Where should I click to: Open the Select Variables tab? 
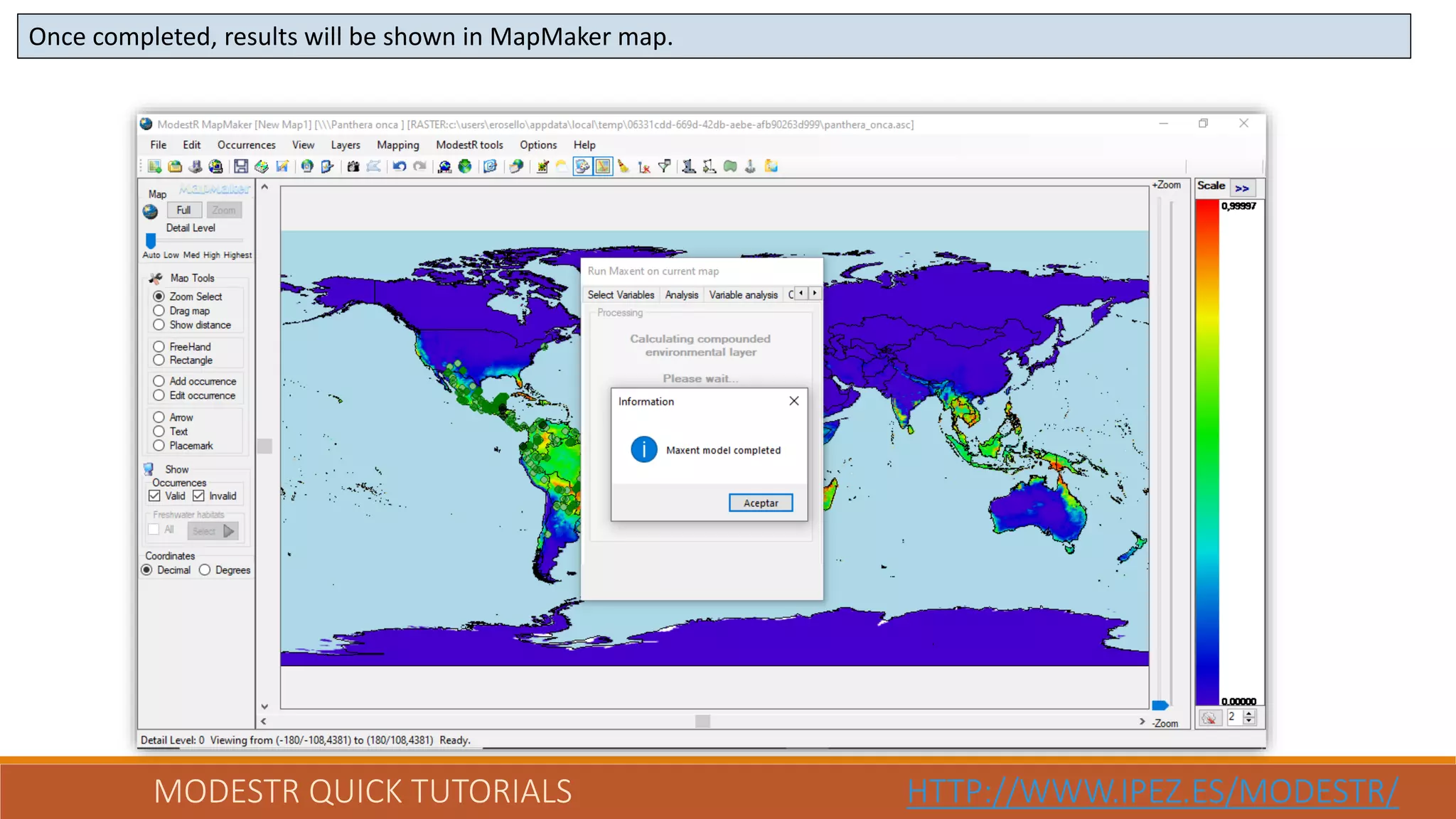[x=621, y=294]
